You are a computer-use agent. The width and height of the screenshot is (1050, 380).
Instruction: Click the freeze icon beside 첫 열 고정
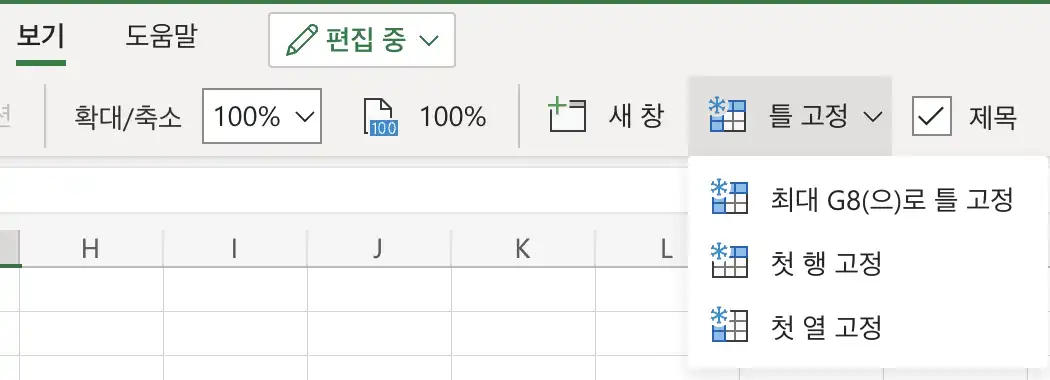pyautogui.click(x=729, y=325)
